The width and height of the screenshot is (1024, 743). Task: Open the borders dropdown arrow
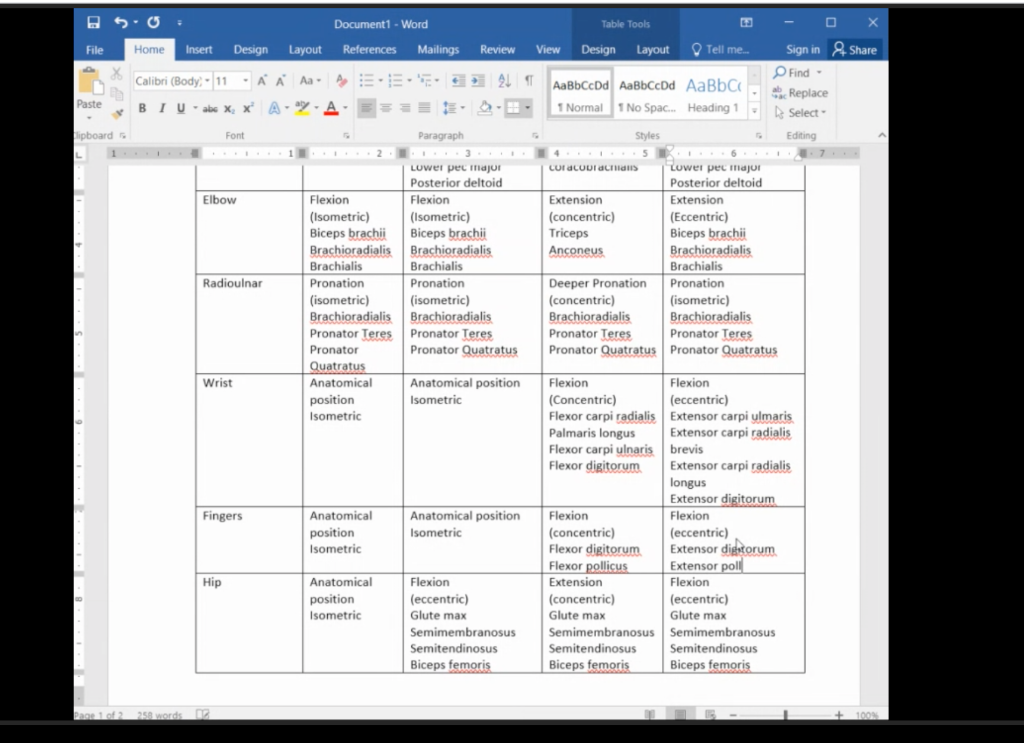[x=527, y=108]
